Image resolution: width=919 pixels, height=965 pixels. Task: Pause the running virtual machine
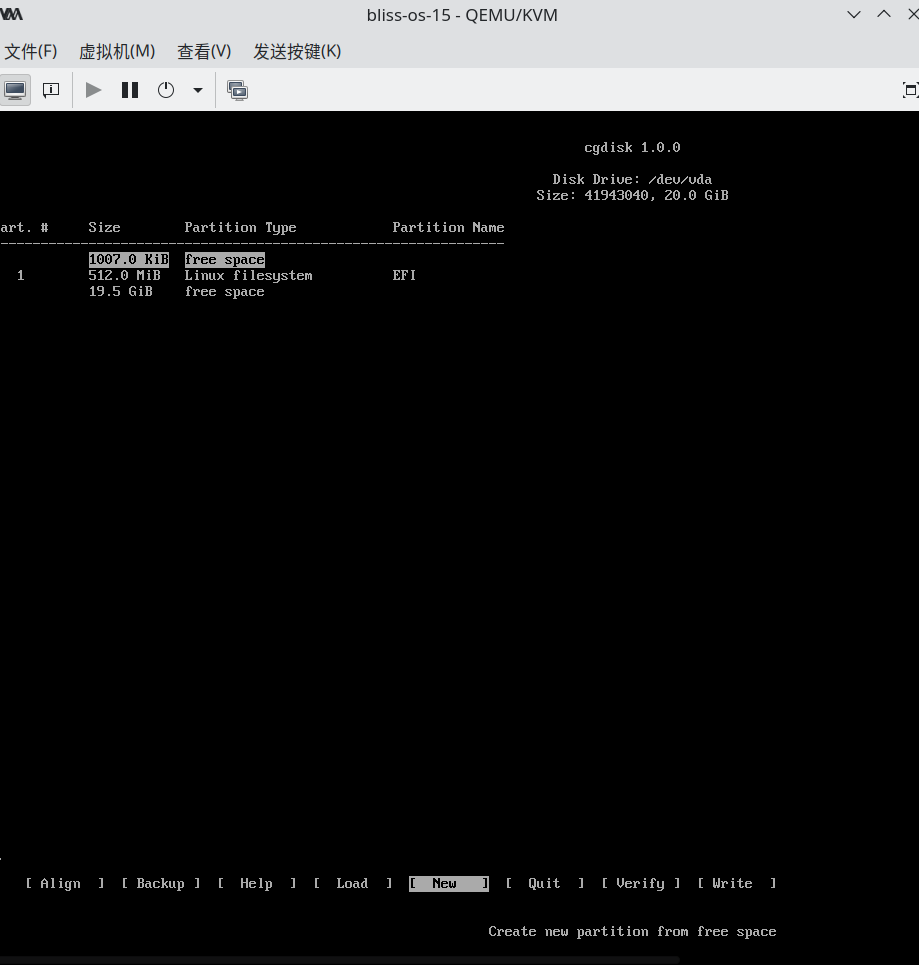(x=130, y=90)
